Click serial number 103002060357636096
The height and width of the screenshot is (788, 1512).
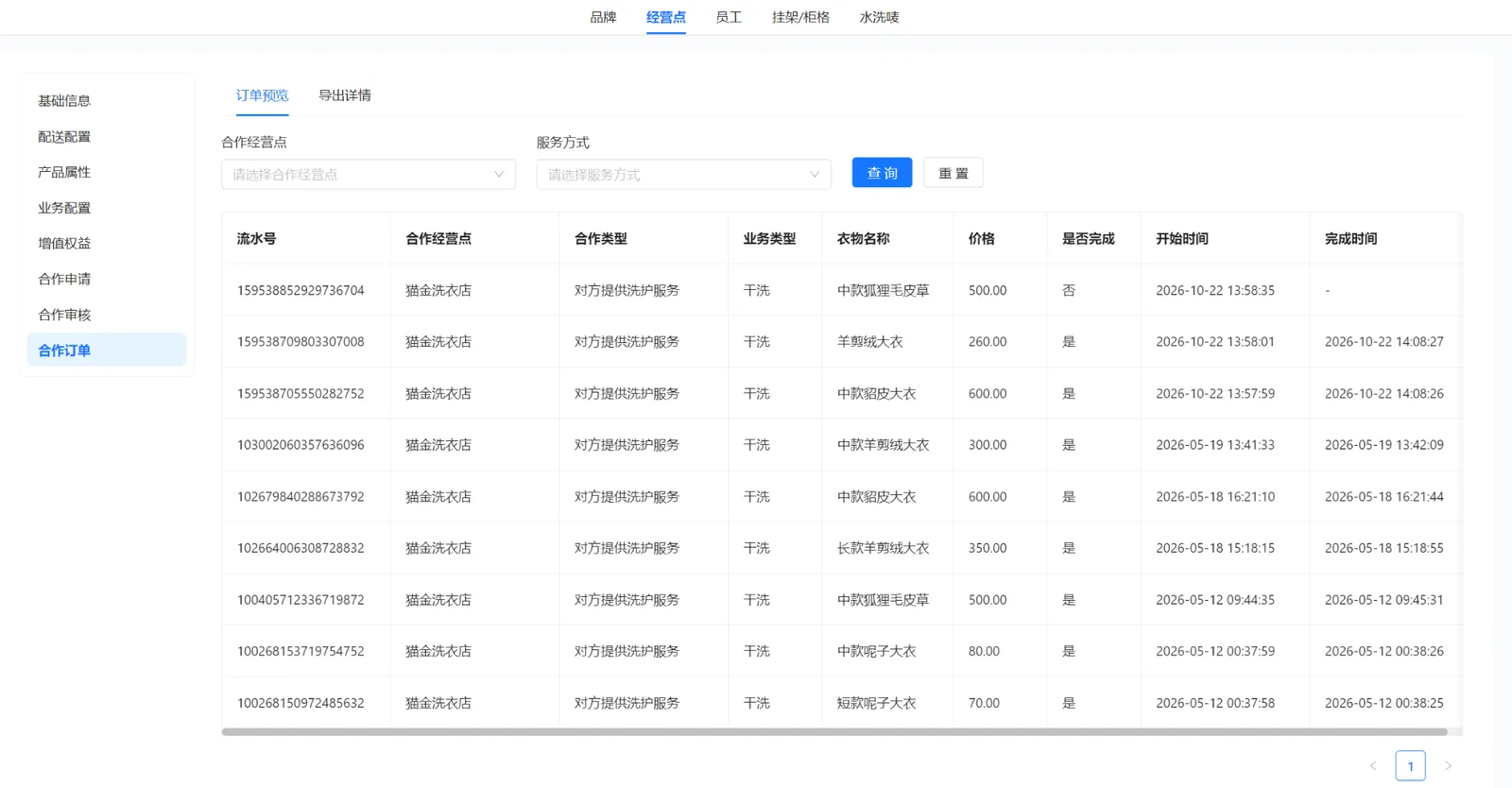301,445
